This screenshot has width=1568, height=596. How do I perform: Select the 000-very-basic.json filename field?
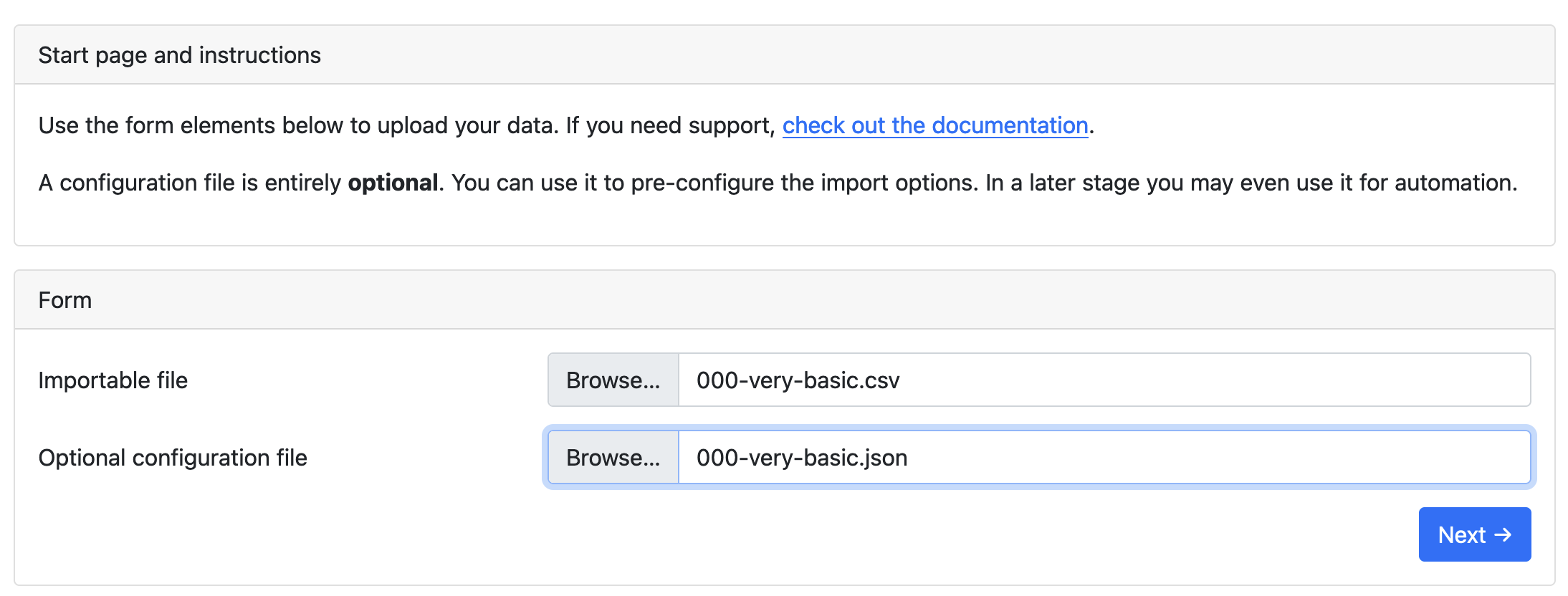[x=801, y=457]
